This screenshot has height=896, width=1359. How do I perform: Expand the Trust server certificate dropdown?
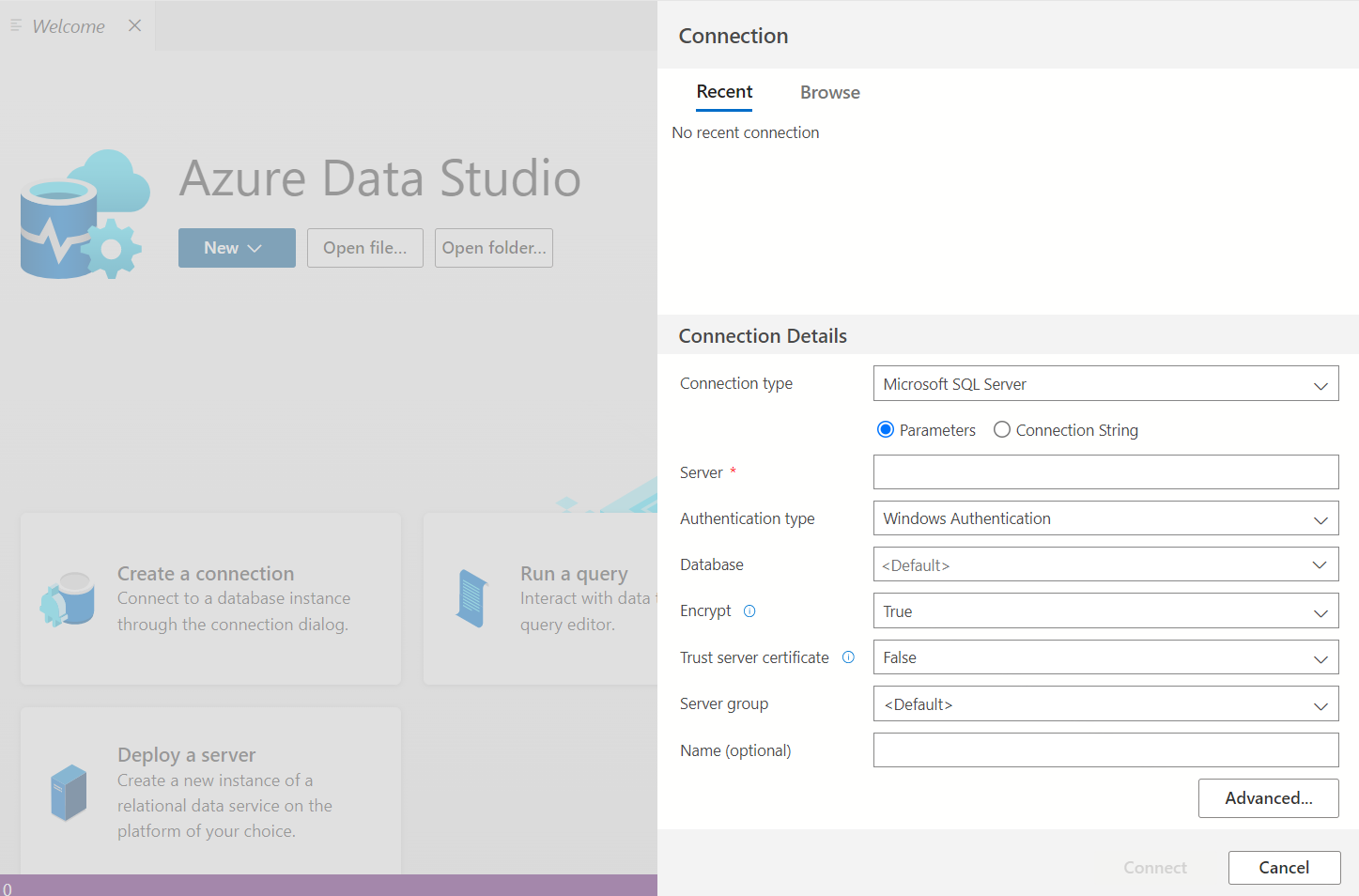point(1105,657)
